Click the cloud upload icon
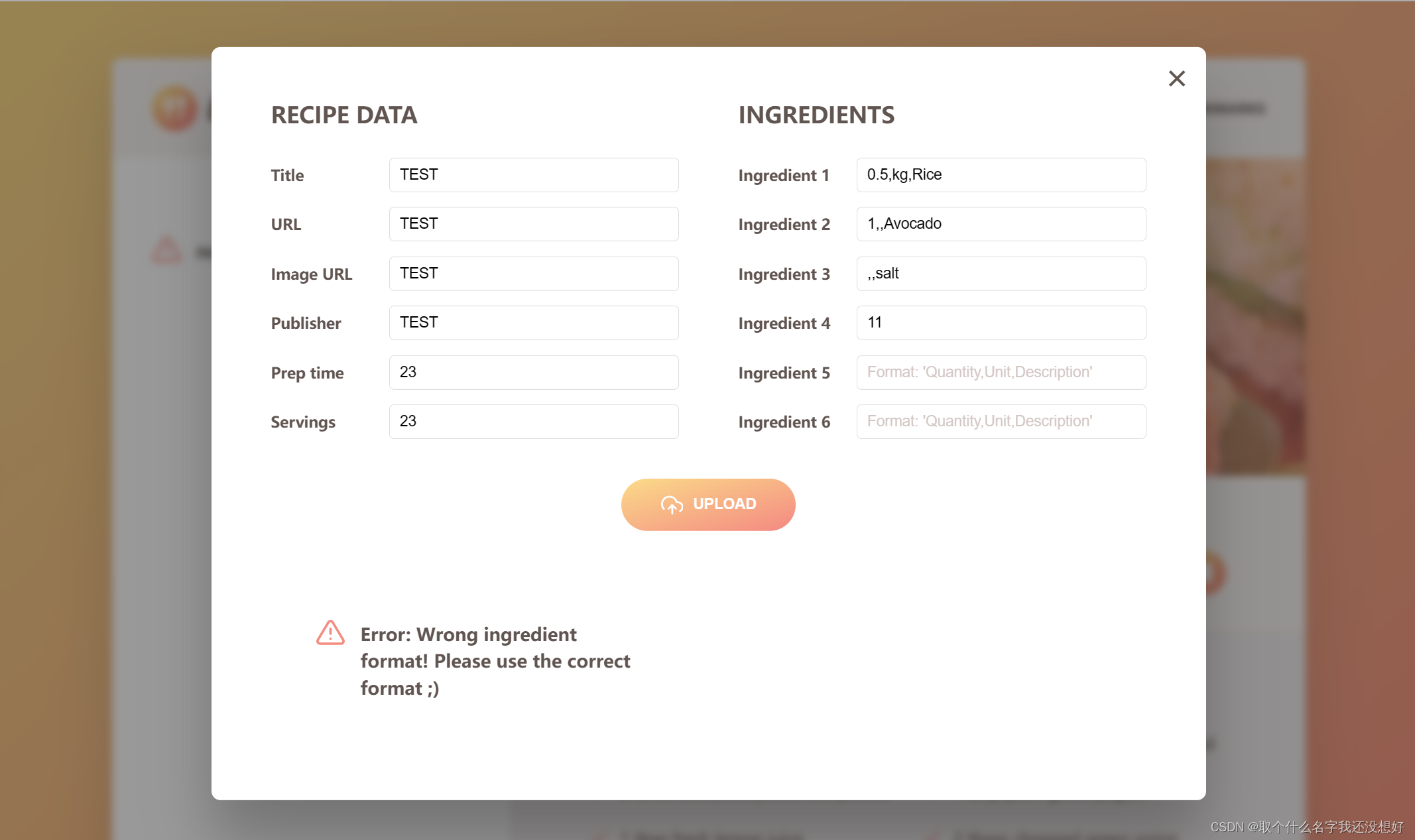This screenshot has width=1415, height=840. [672, 505]
